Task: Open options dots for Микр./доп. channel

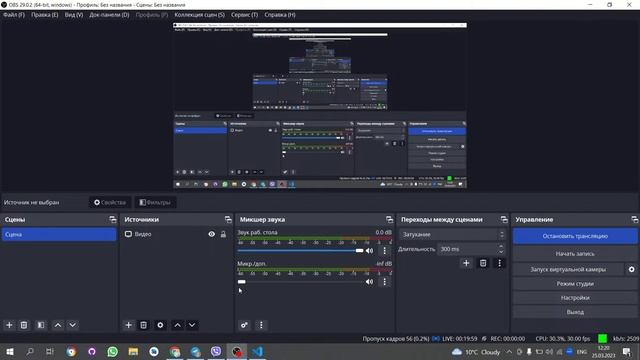Action: pyautogui.click(x=384, y=282)
